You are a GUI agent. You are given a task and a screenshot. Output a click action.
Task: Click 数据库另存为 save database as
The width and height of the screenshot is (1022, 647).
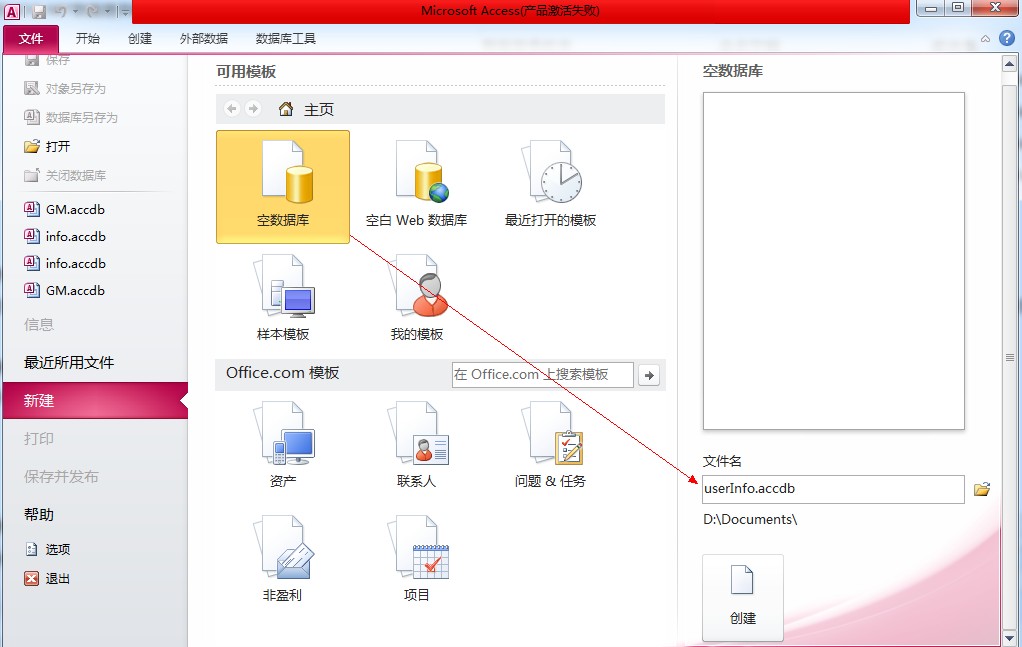(71, 118)
